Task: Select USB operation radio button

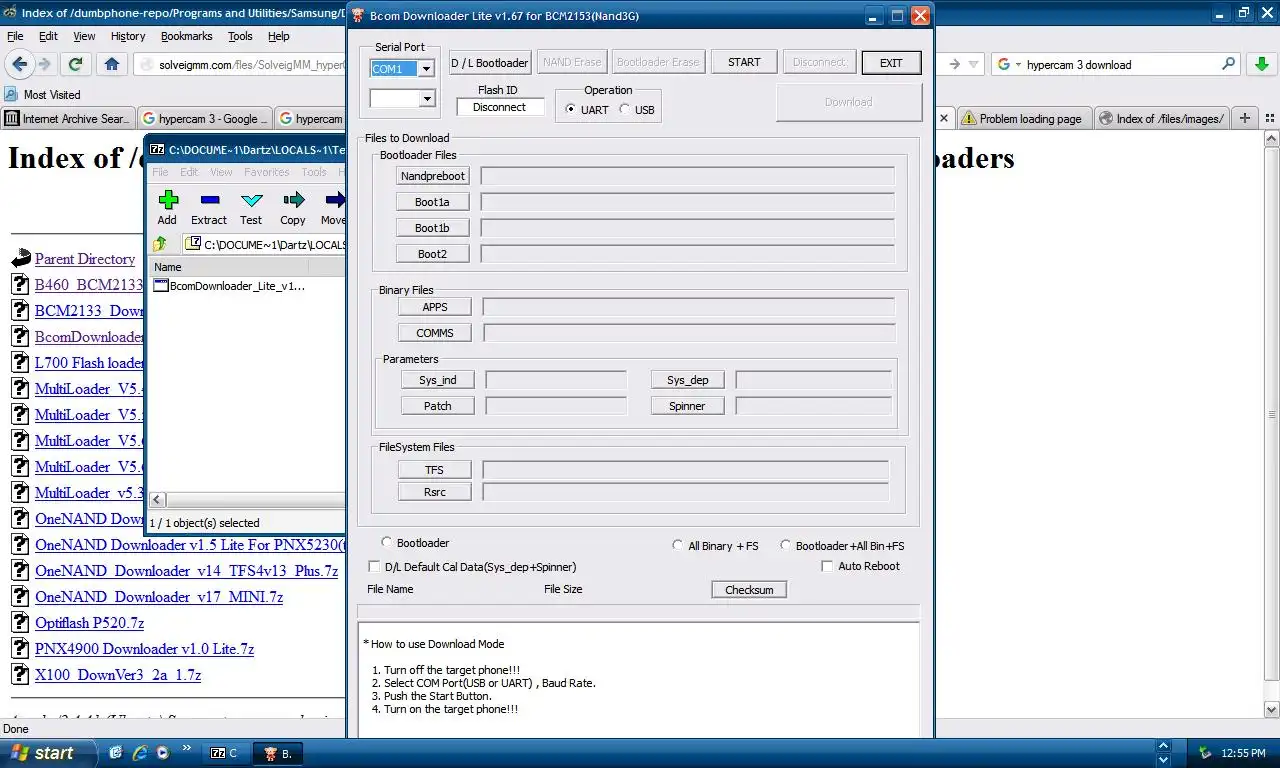Action: coord(625,110)
